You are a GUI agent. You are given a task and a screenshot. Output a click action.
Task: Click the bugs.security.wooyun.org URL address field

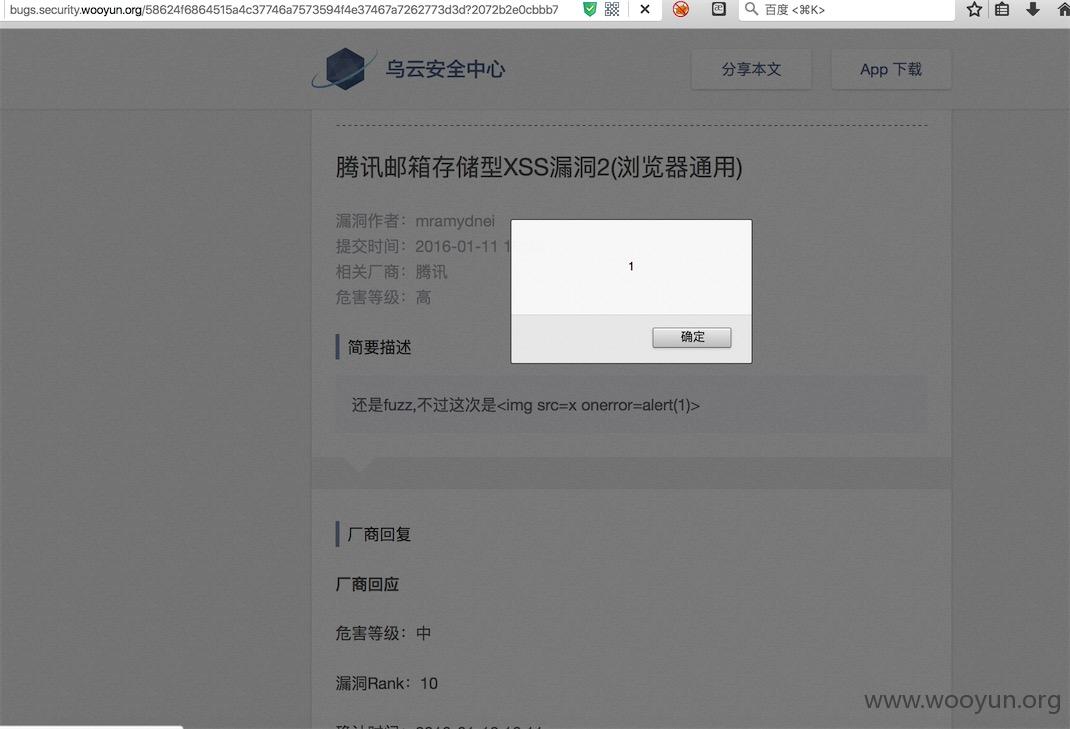284,10
